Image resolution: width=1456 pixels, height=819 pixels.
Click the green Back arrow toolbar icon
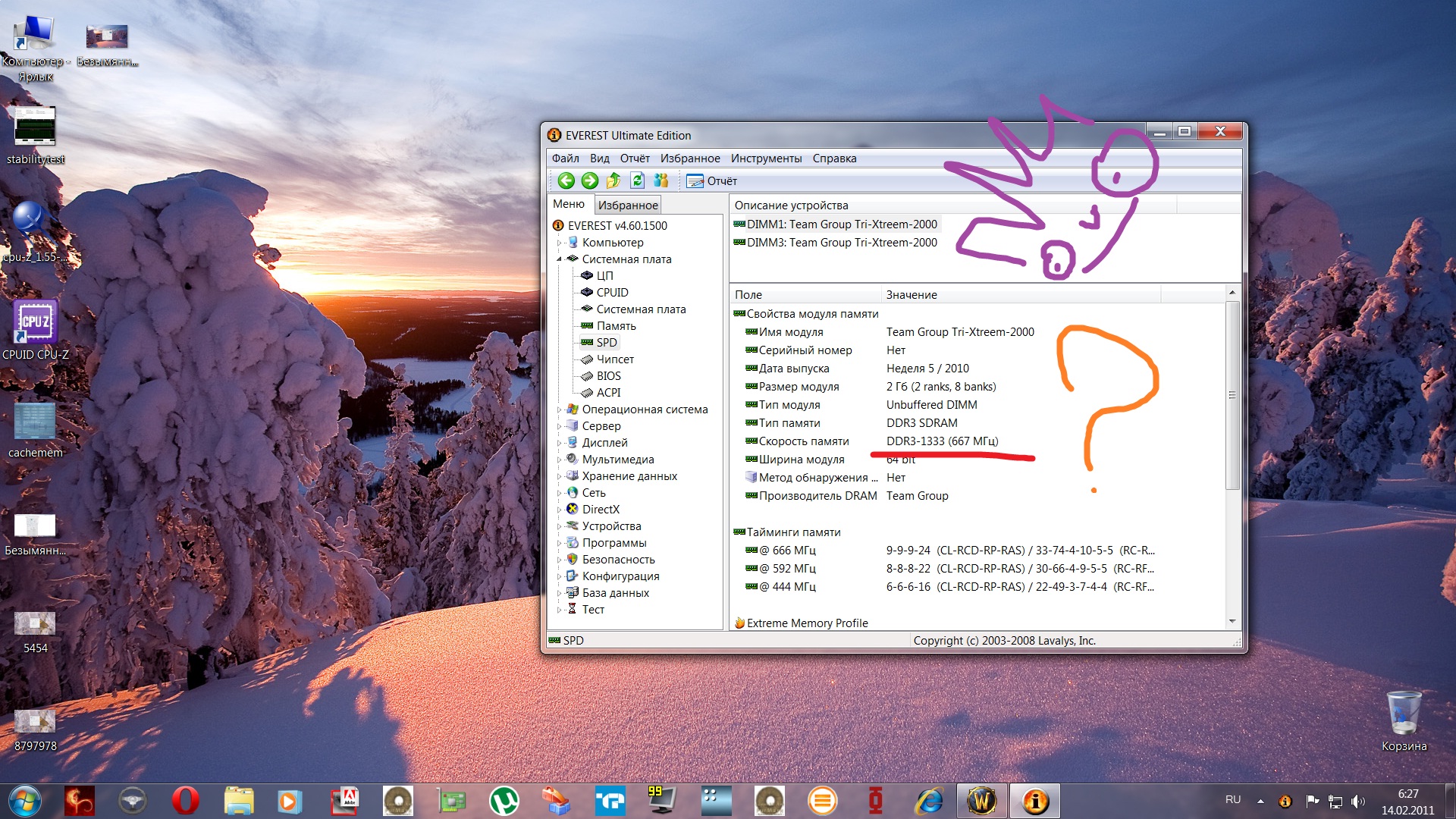[x=566, y=180]
